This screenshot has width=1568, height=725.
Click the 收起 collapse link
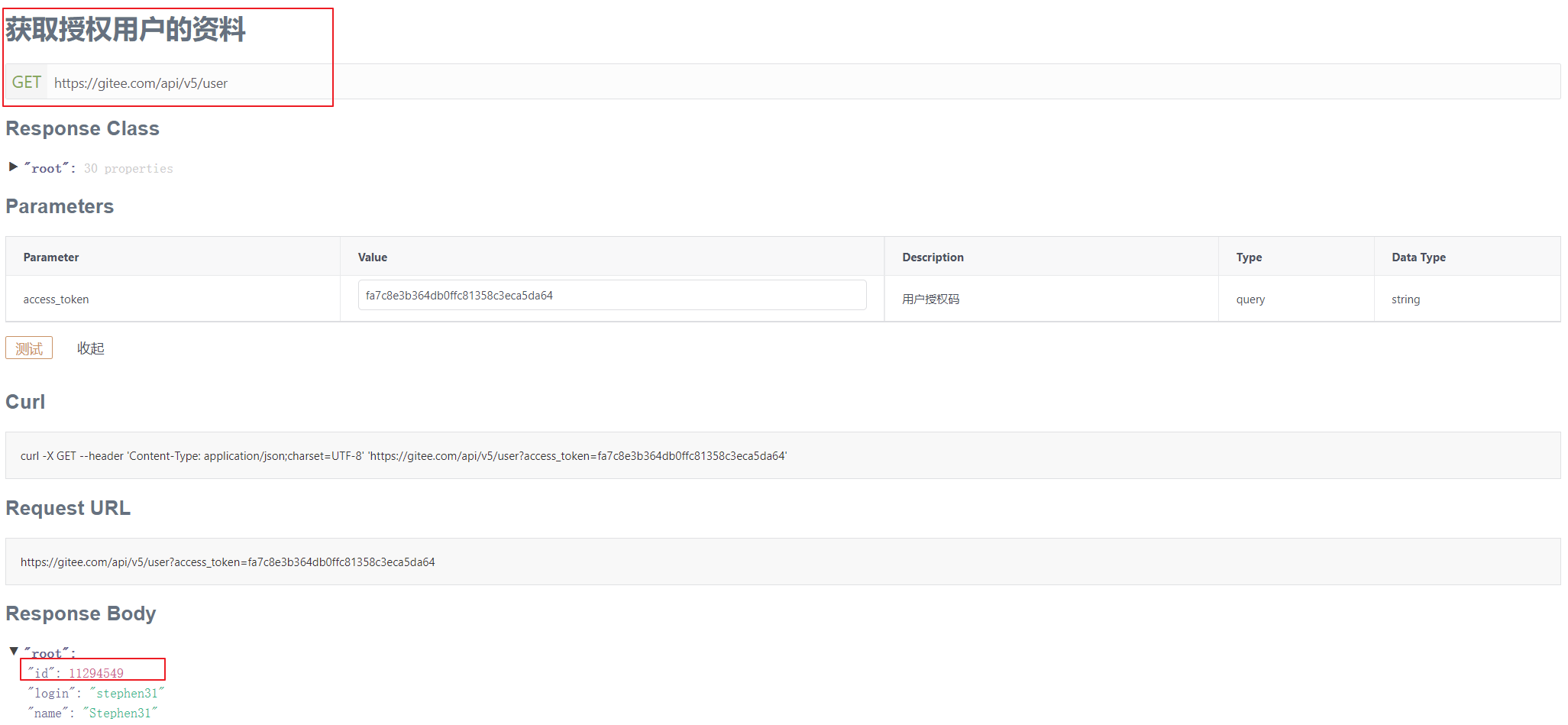tap(90, 348)
